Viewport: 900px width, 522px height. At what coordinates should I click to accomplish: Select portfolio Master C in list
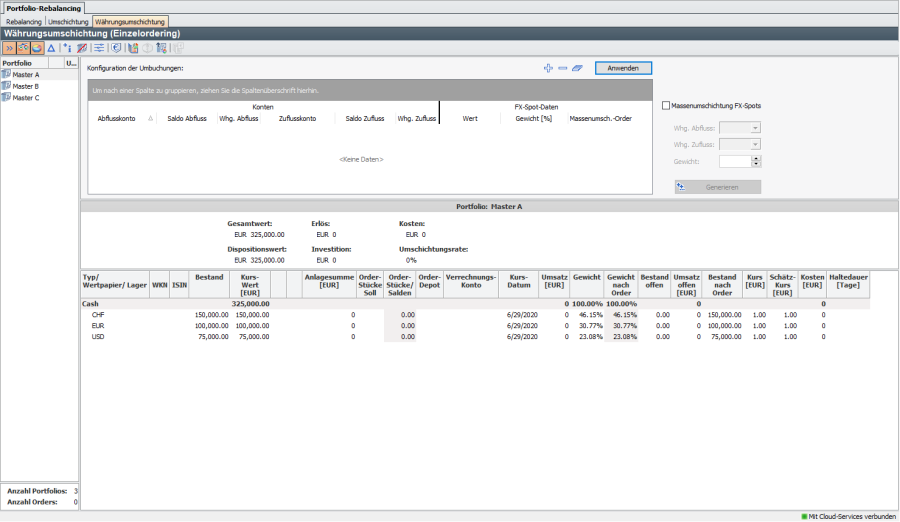(25, 97)
